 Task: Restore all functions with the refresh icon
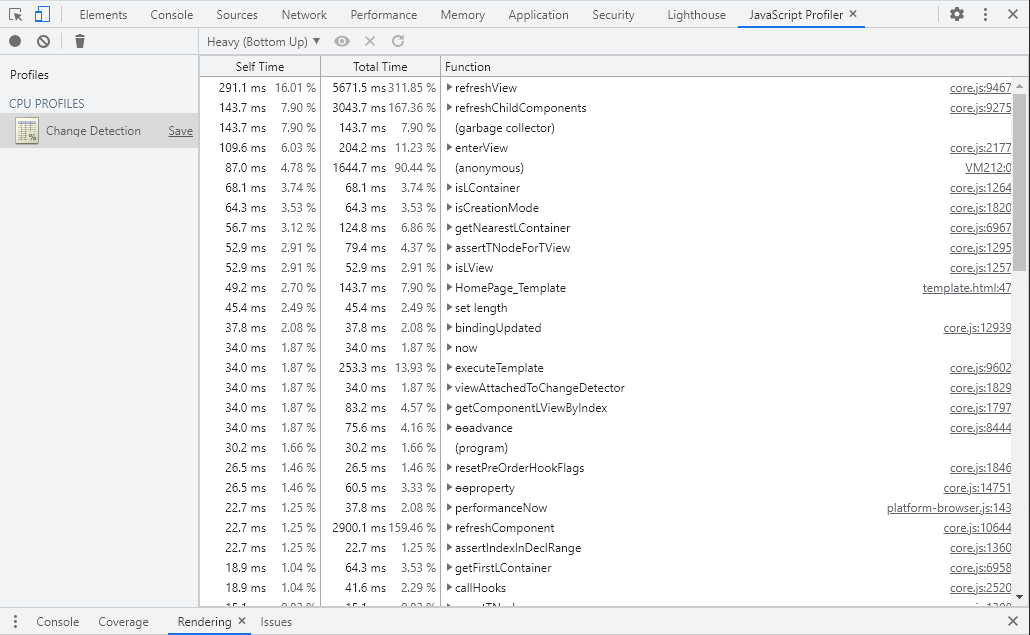click(396, 42)
